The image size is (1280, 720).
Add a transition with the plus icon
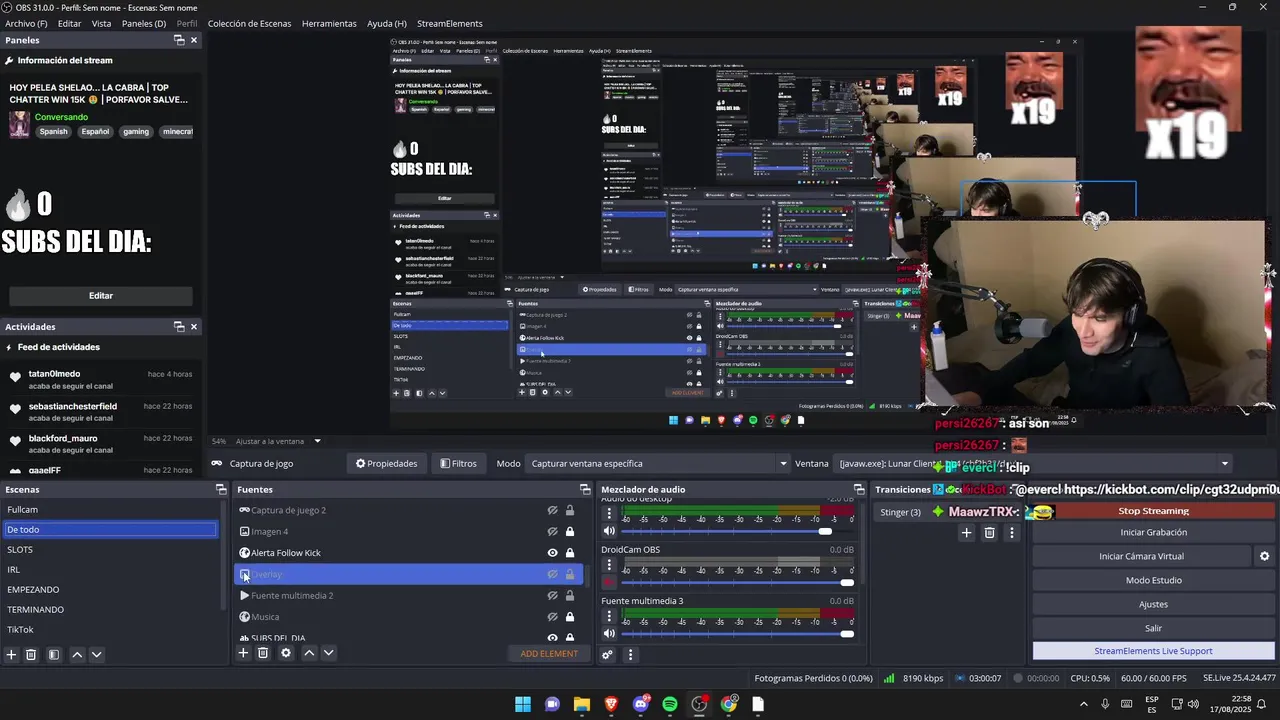click(x=966, y=533)
